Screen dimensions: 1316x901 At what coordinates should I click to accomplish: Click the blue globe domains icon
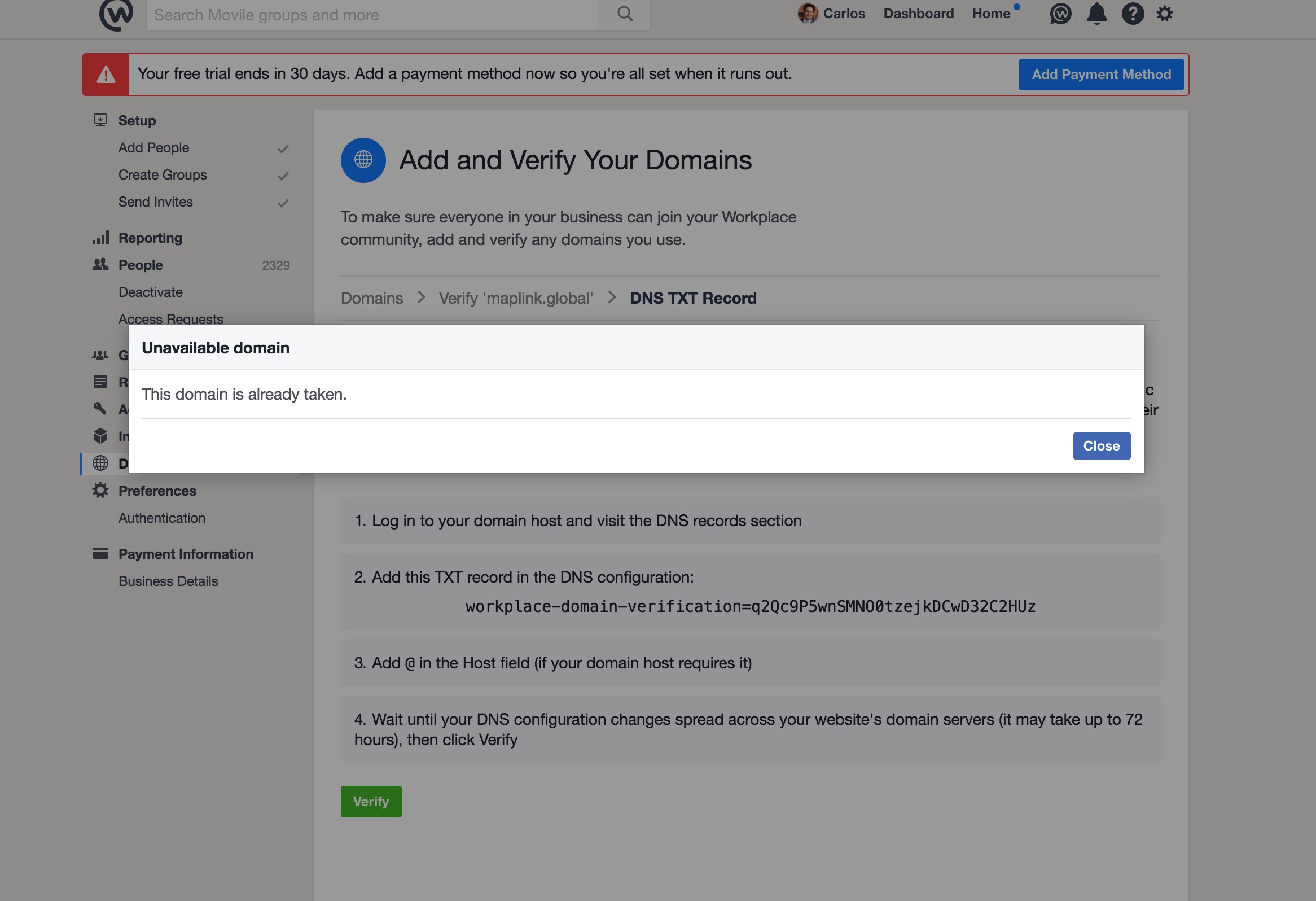point(363,160)
